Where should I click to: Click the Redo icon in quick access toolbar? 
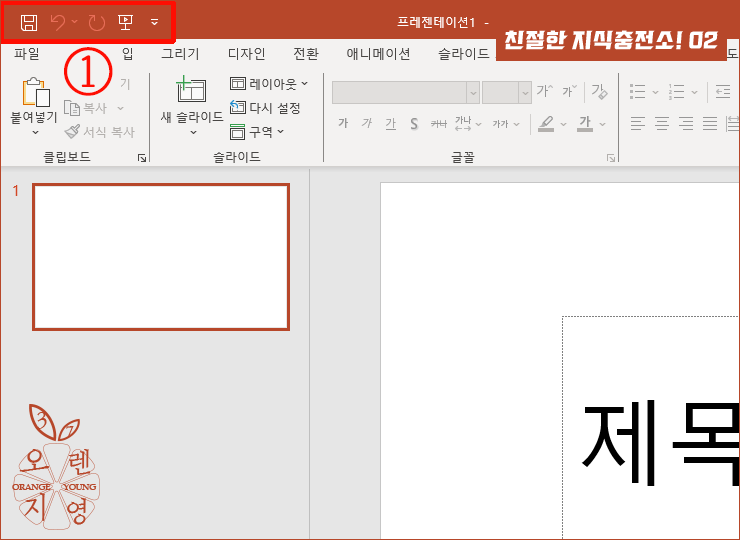click(97, 22)
